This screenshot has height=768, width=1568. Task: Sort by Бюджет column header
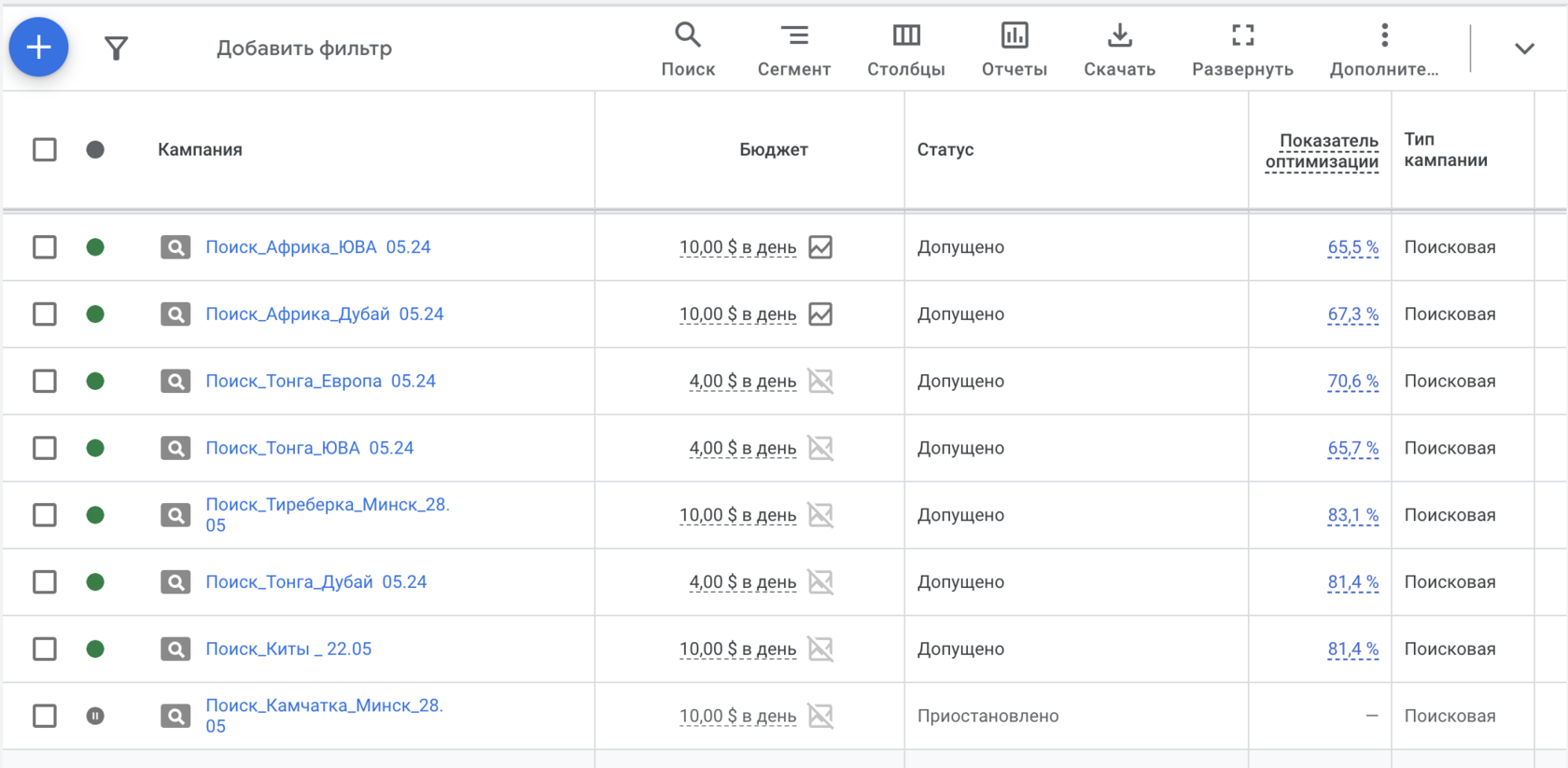[x=774, y=149]
